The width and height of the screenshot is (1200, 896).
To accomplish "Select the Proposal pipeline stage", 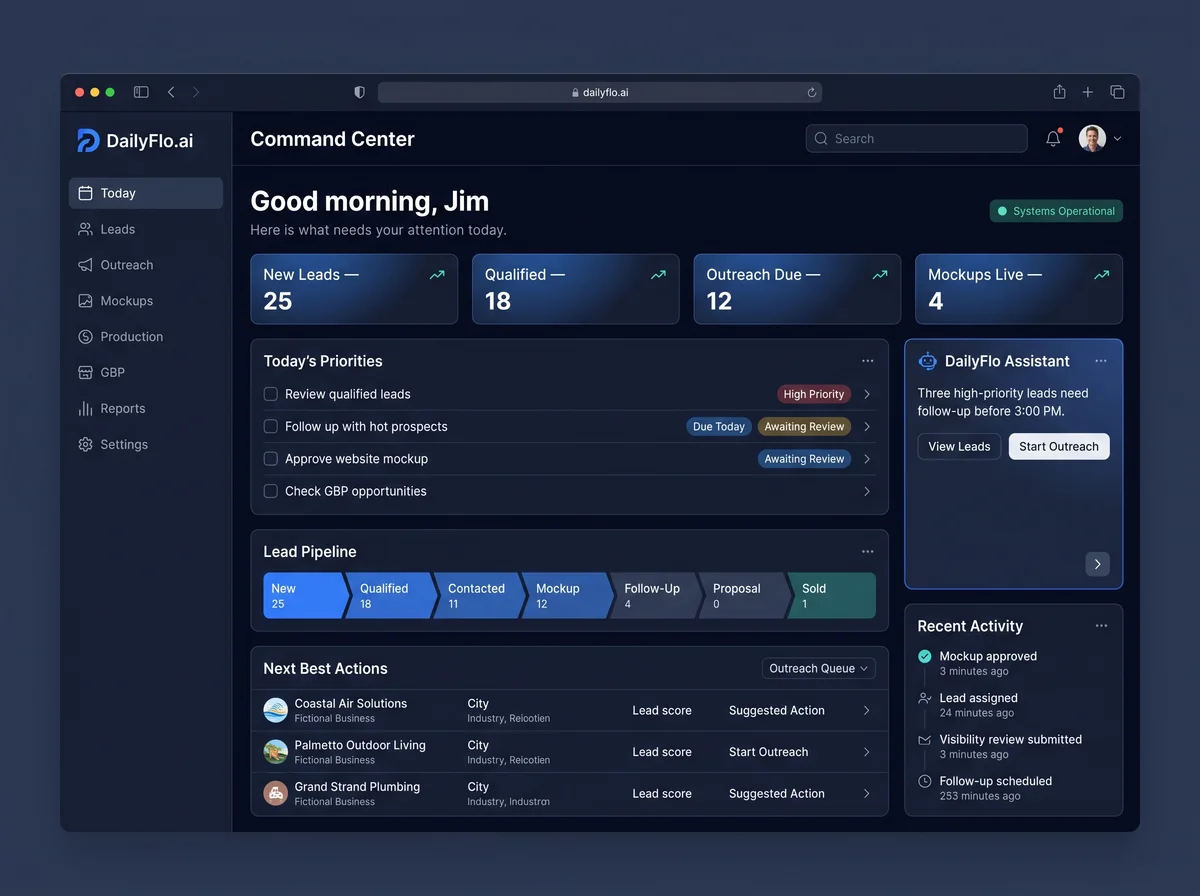I will click(x=743, y=595).
